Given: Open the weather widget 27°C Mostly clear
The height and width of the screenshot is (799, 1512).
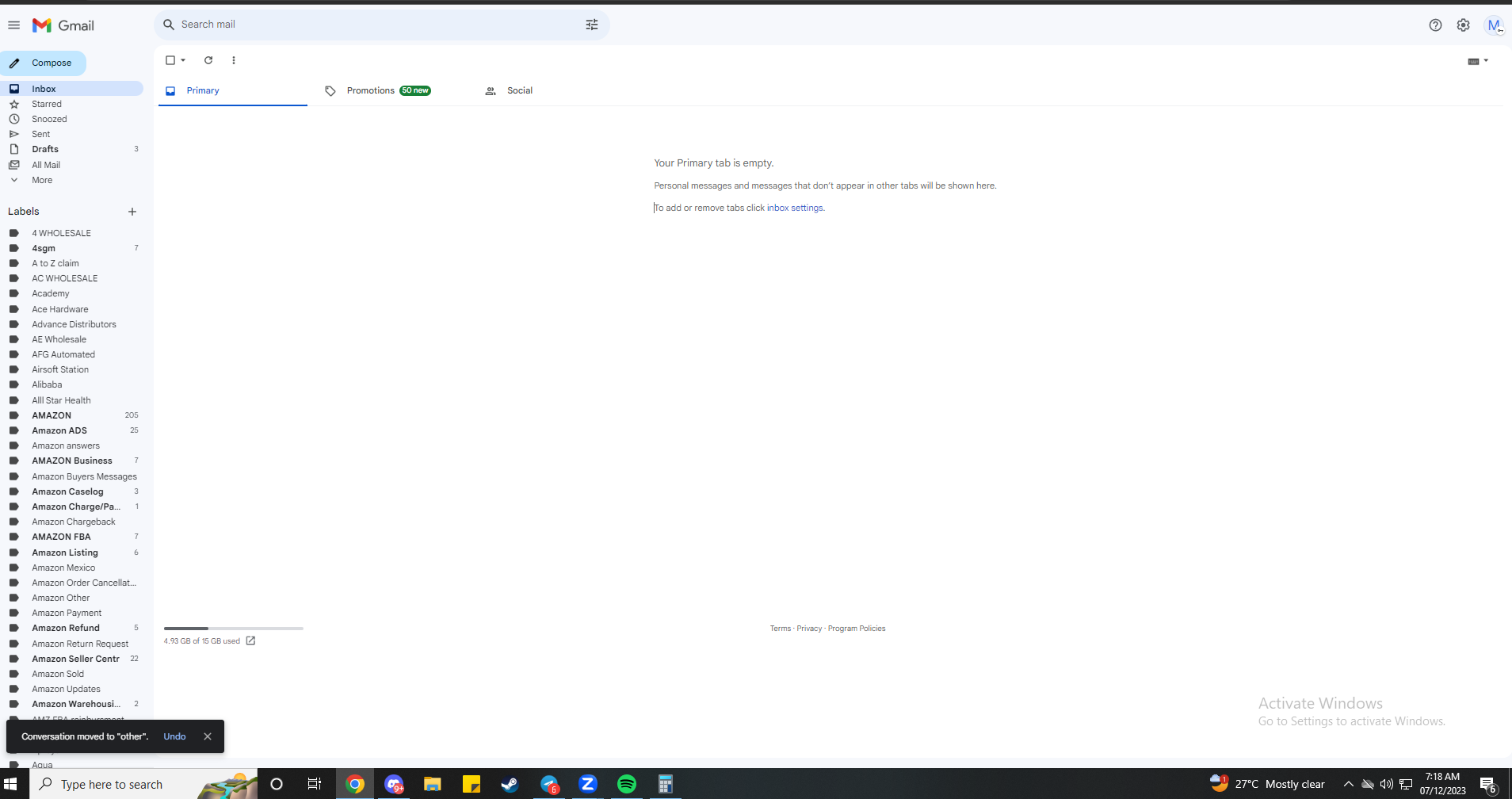Looking at the screenshot, I should [1266, 784].
